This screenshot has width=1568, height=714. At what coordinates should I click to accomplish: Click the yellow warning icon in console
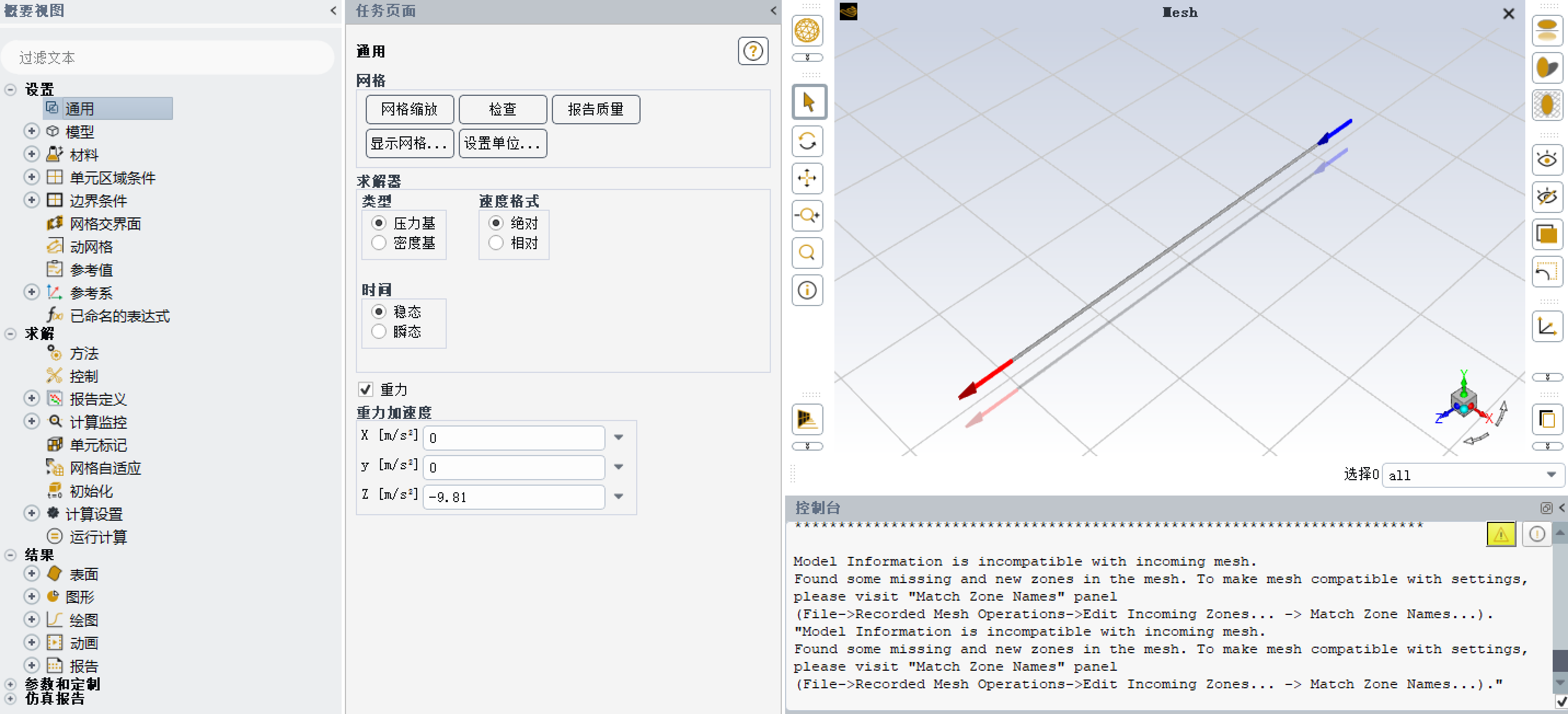[x=1501, y=534]
